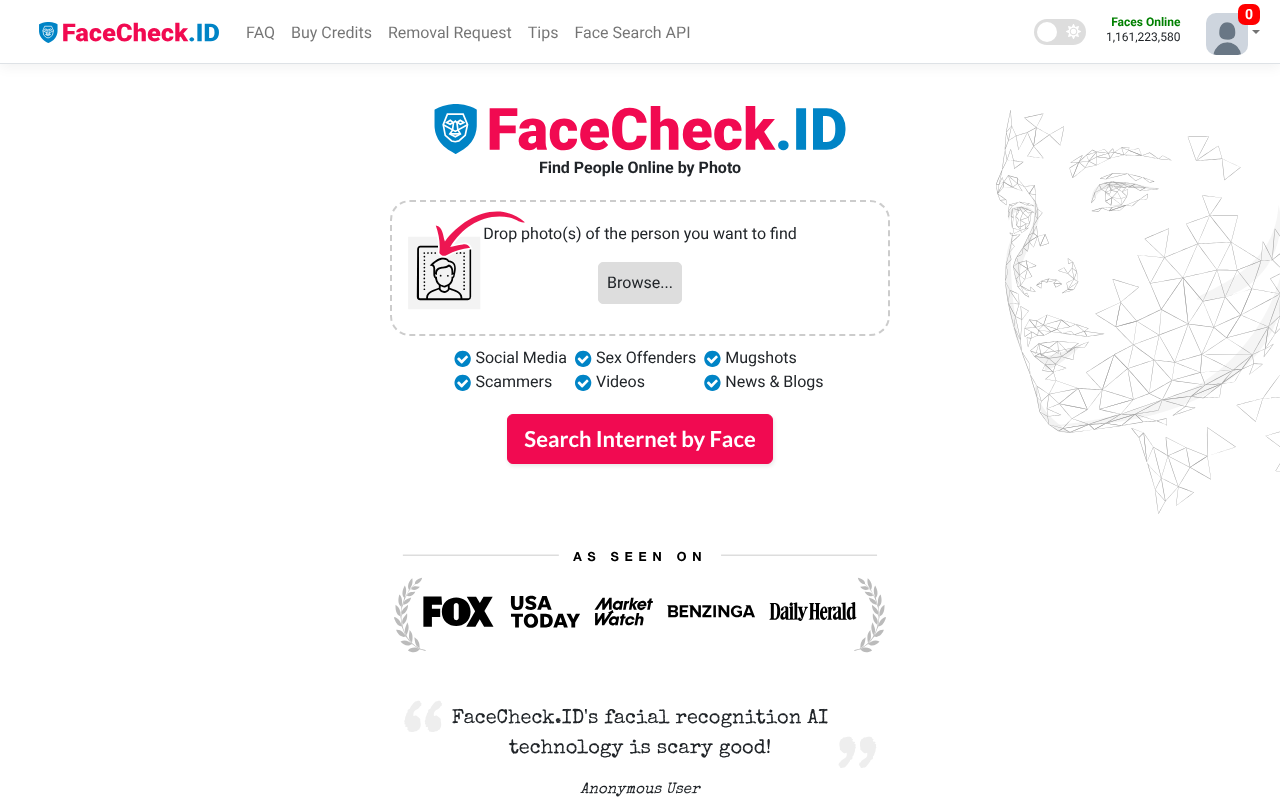The image size is (1280, 800).
Task: Toggle the dark mode switch
Action: (x=1059, y=32)
